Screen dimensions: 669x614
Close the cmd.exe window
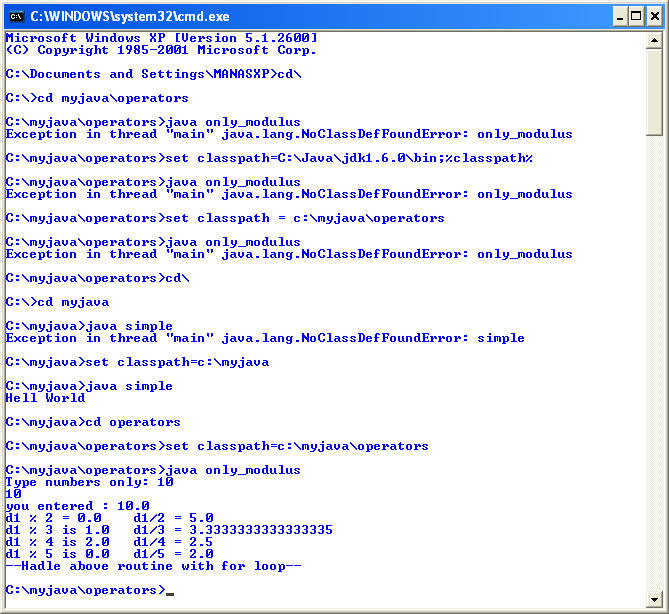pos(654,16)
